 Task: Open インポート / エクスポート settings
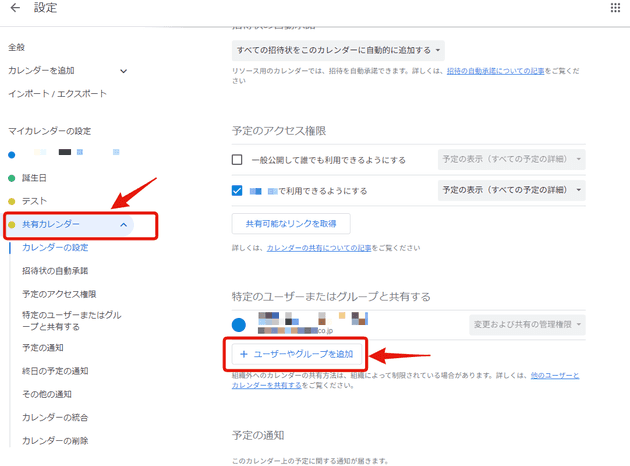pyautogui.click(x=57, y=94)
